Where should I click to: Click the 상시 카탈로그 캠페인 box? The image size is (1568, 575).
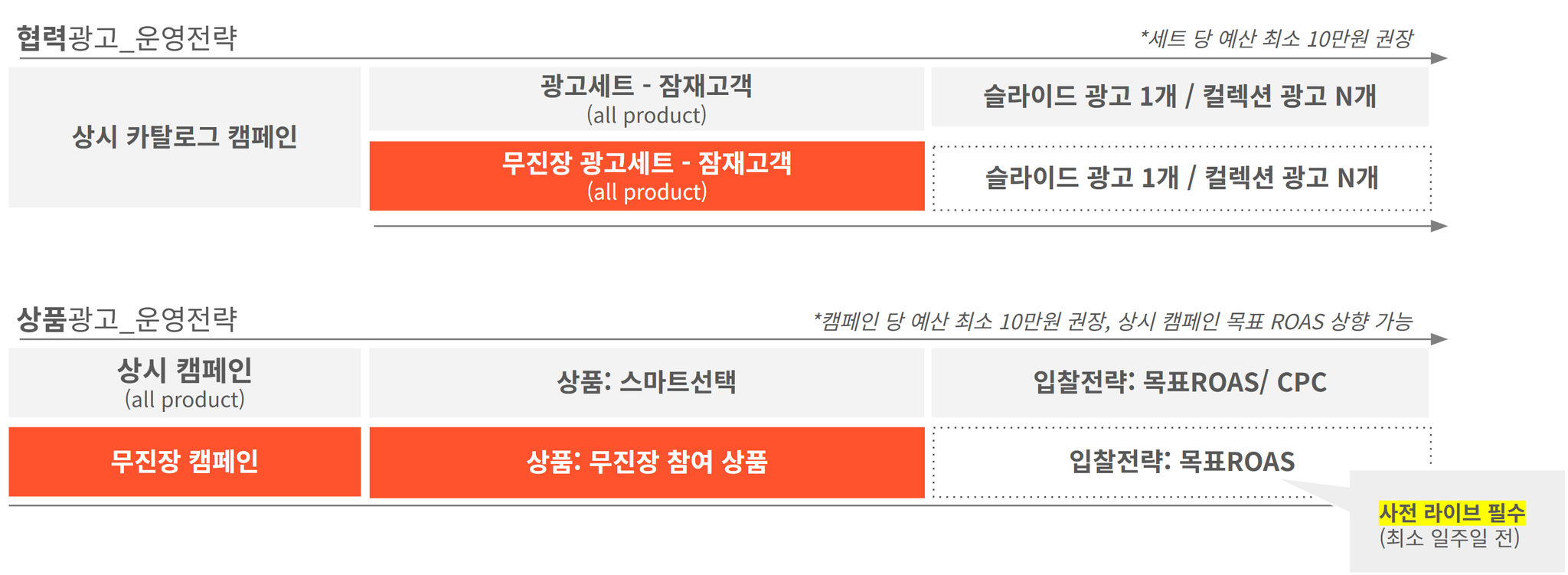185,137
